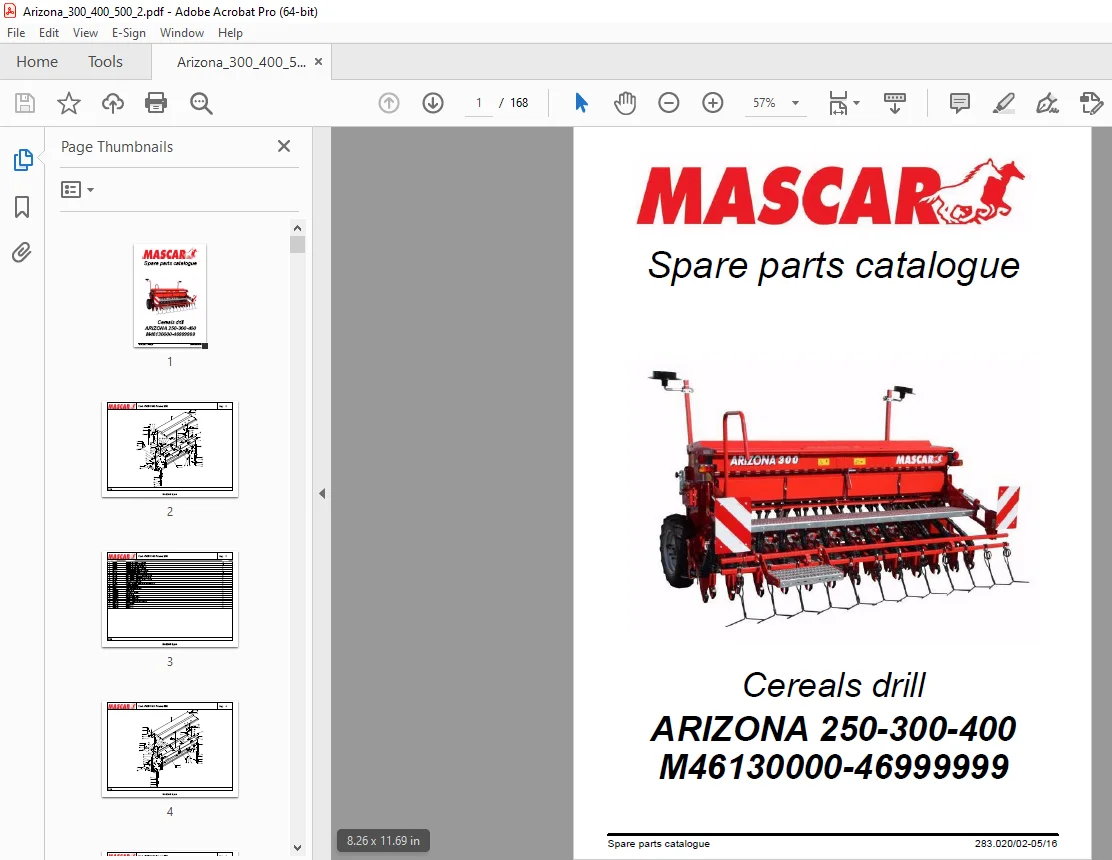Add a comment sticky note
Viewport: 1112px width, 860px height.
(960, 103)
